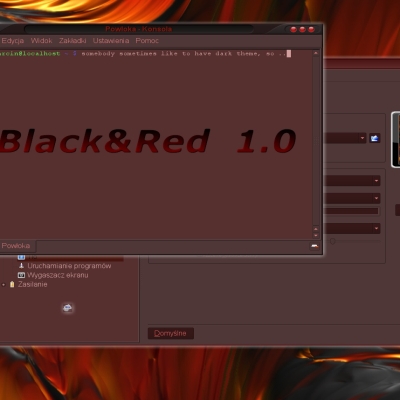Switch to the Powłoka tab

tap(16, 246)
